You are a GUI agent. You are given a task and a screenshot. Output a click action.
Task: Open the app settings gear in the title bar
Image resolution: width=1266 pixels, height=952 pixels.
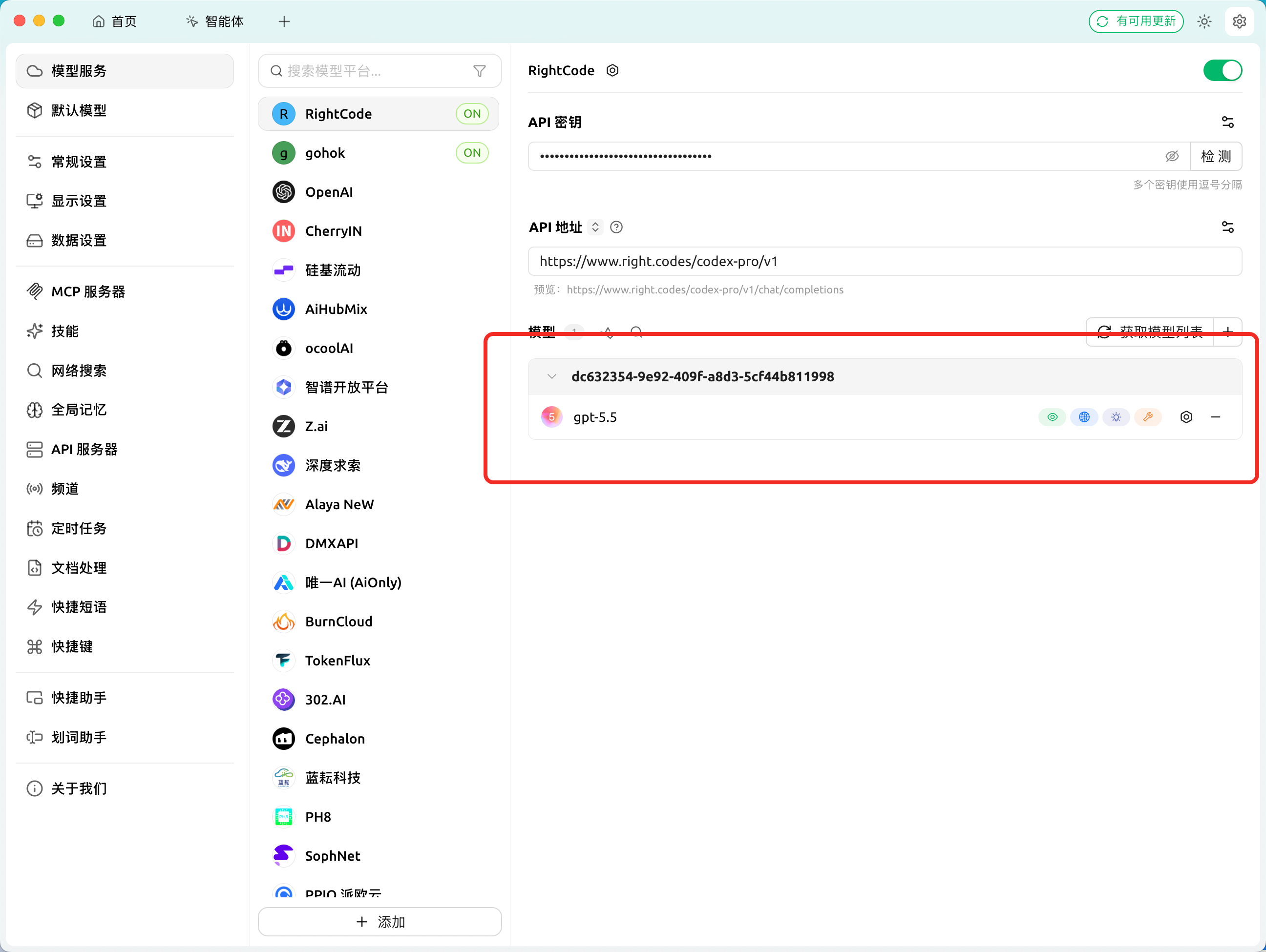click(x=1239, y=22)
